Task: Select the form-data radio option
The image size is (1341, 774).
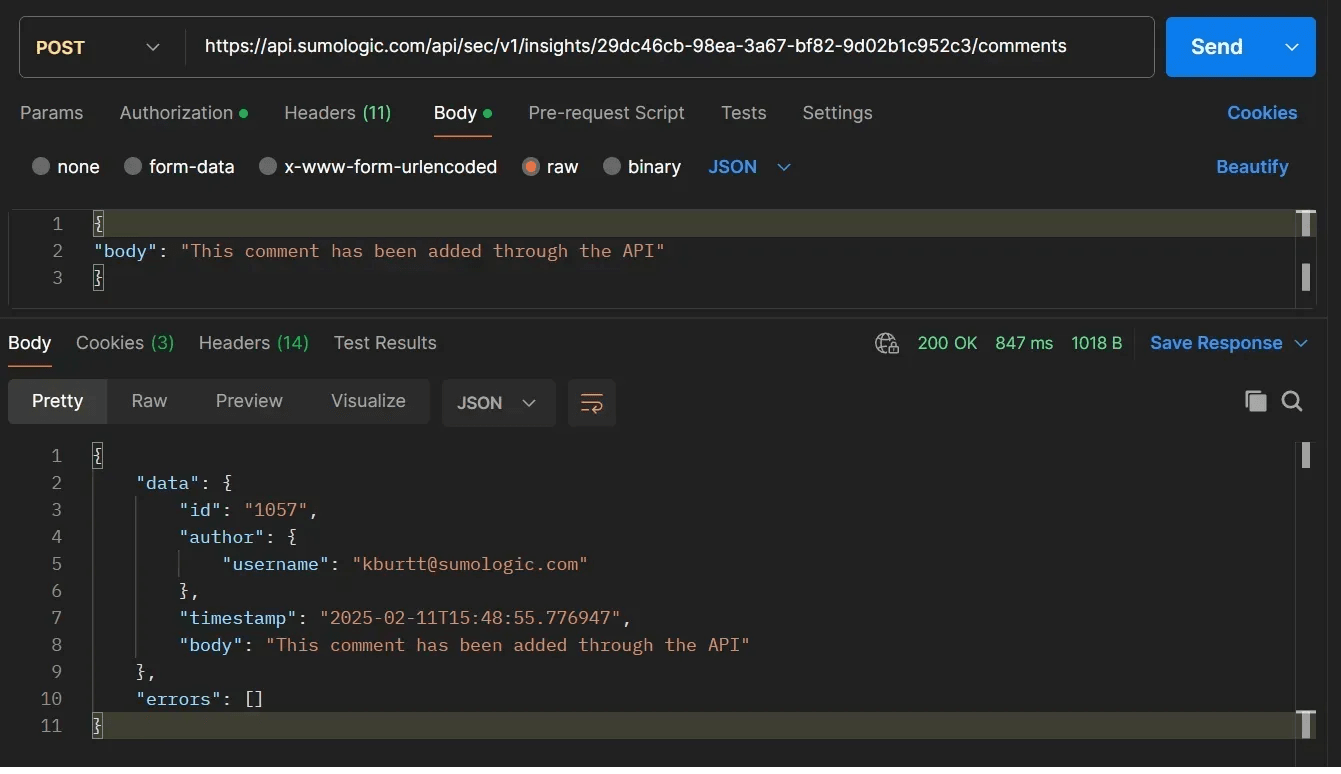Action: [133, 167]
